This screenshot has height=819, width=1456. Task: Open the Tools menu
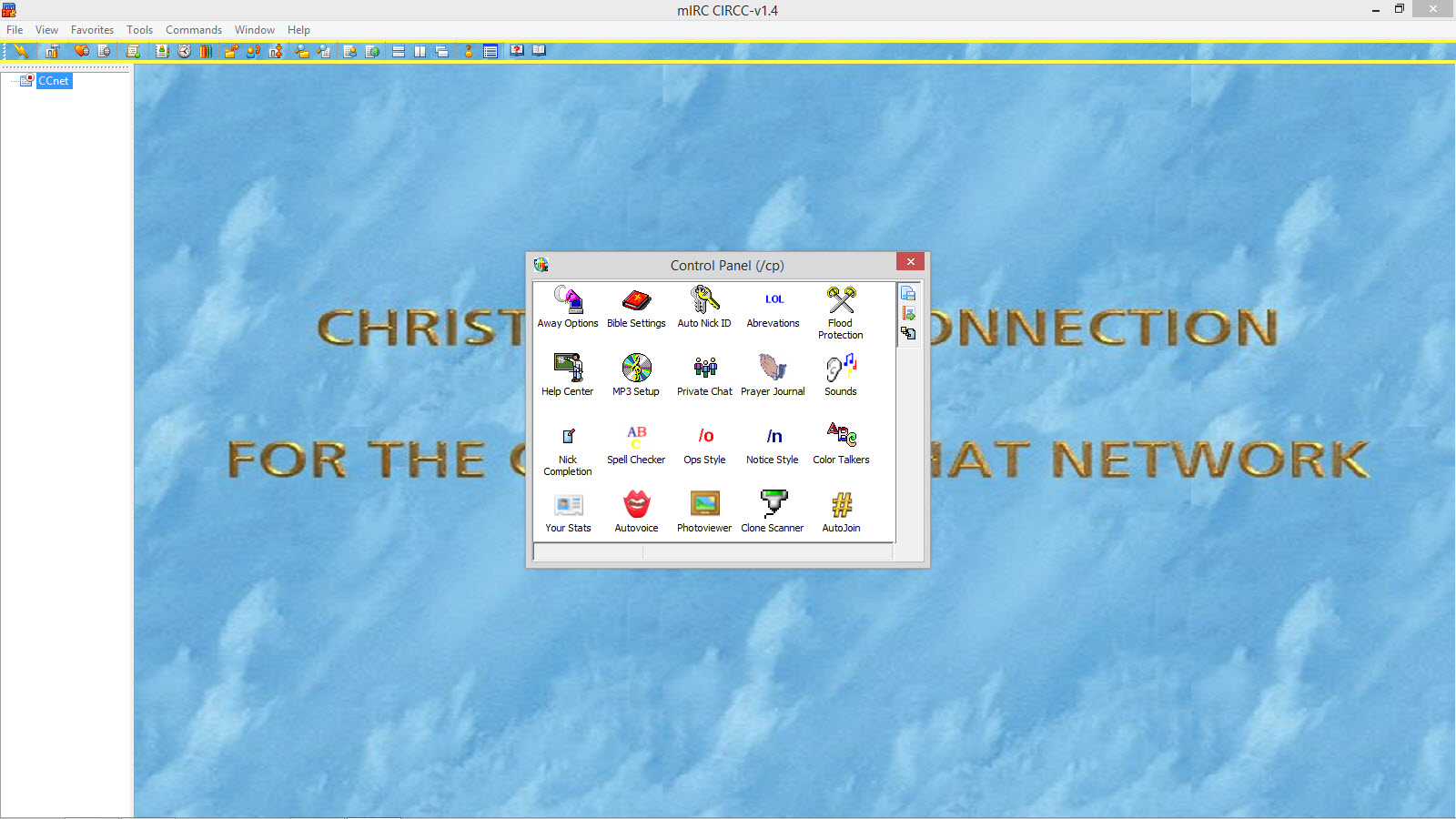pos(139,30)
